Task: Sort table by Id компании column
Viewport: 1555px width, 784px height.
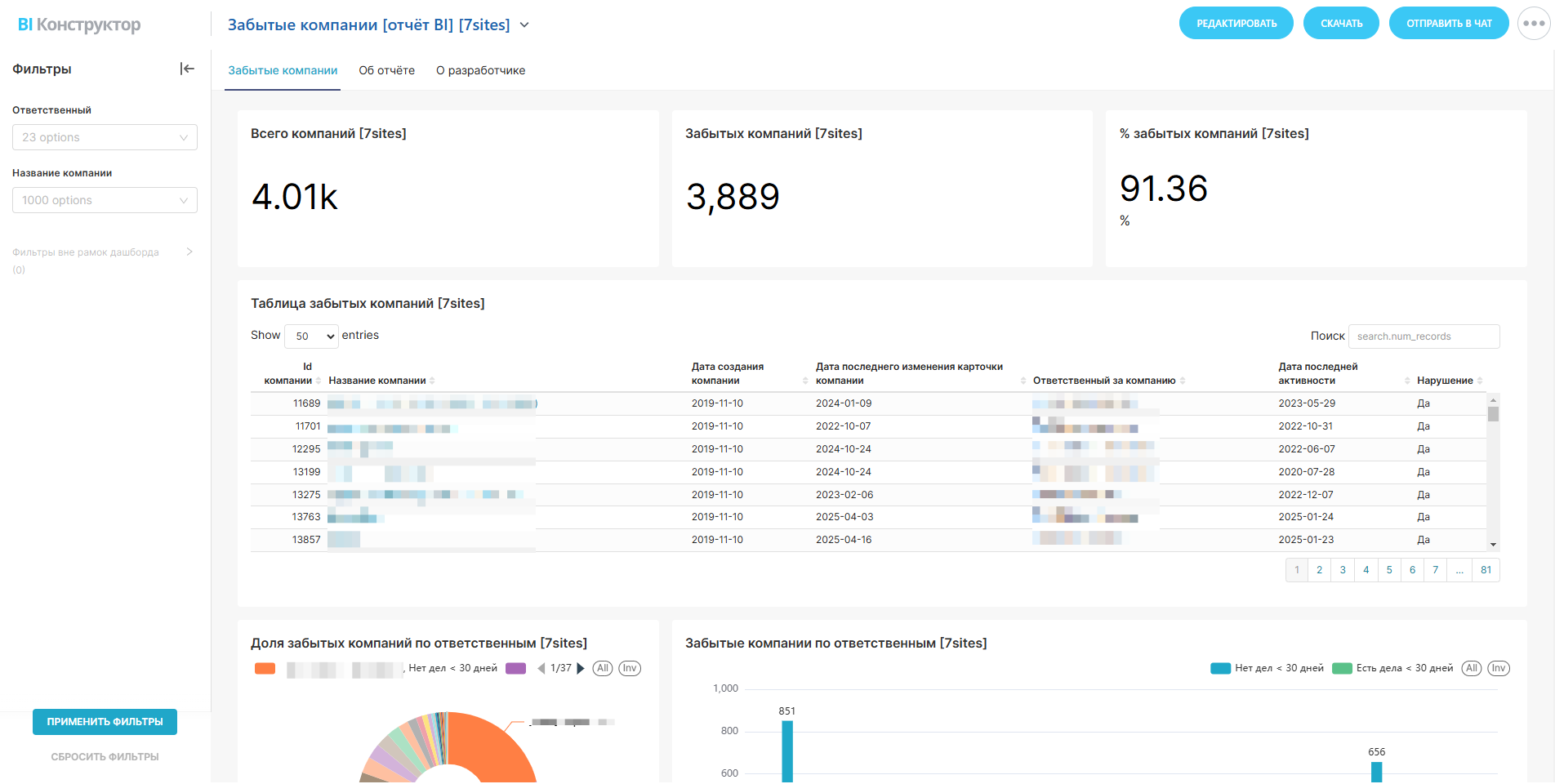Action: click(x=288, y=374)
